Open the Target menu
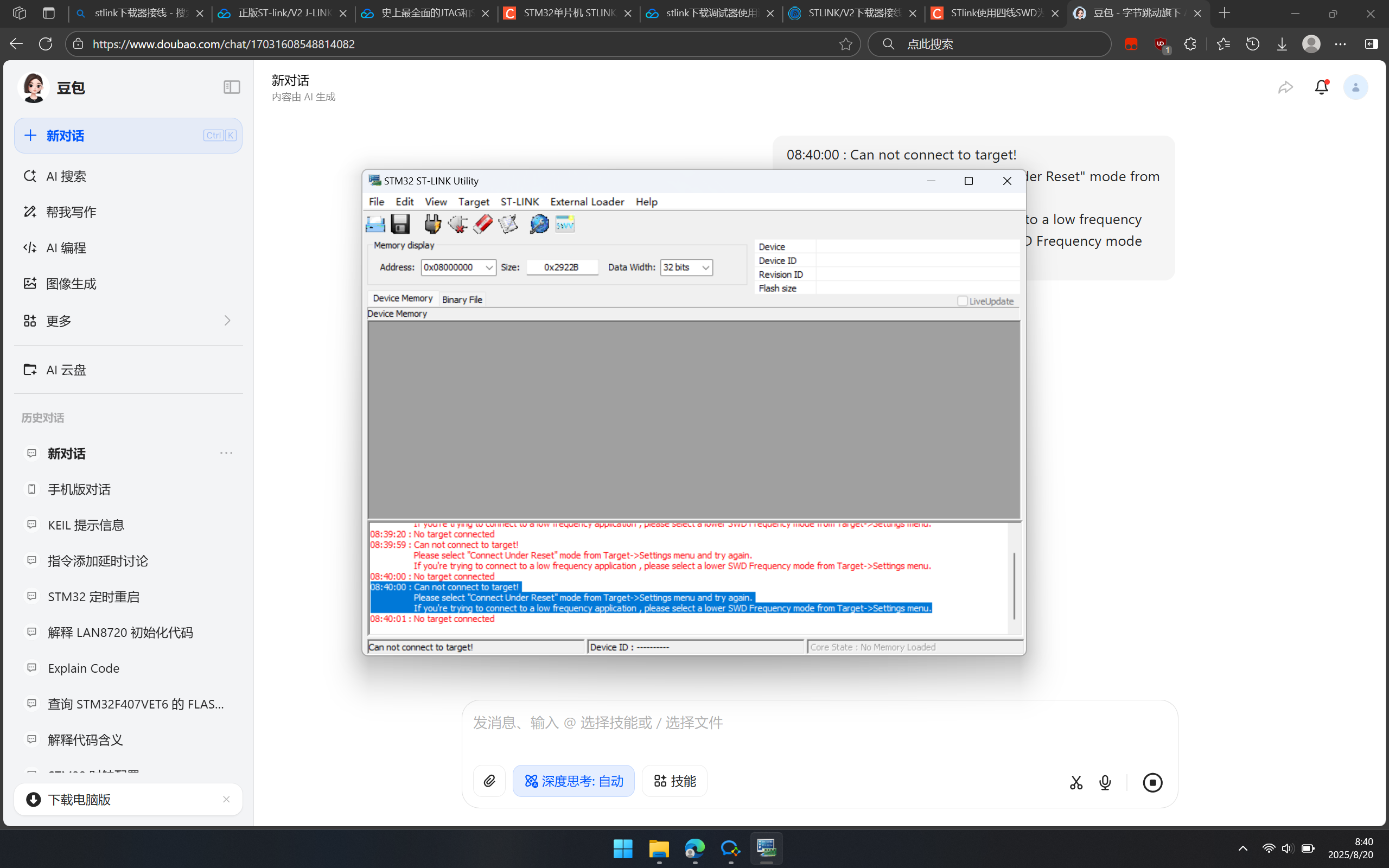 pos(474,201)
